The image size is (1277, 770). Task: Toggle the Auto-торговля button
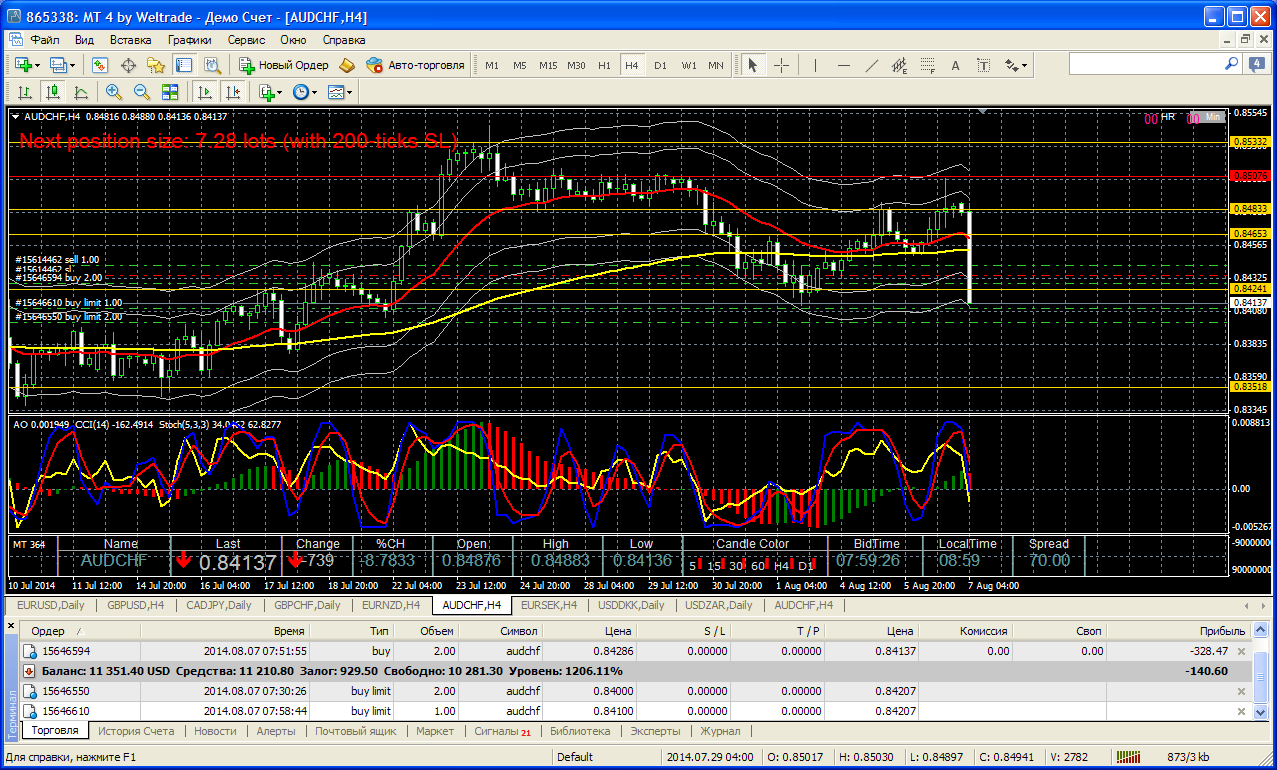coord(415,65)
